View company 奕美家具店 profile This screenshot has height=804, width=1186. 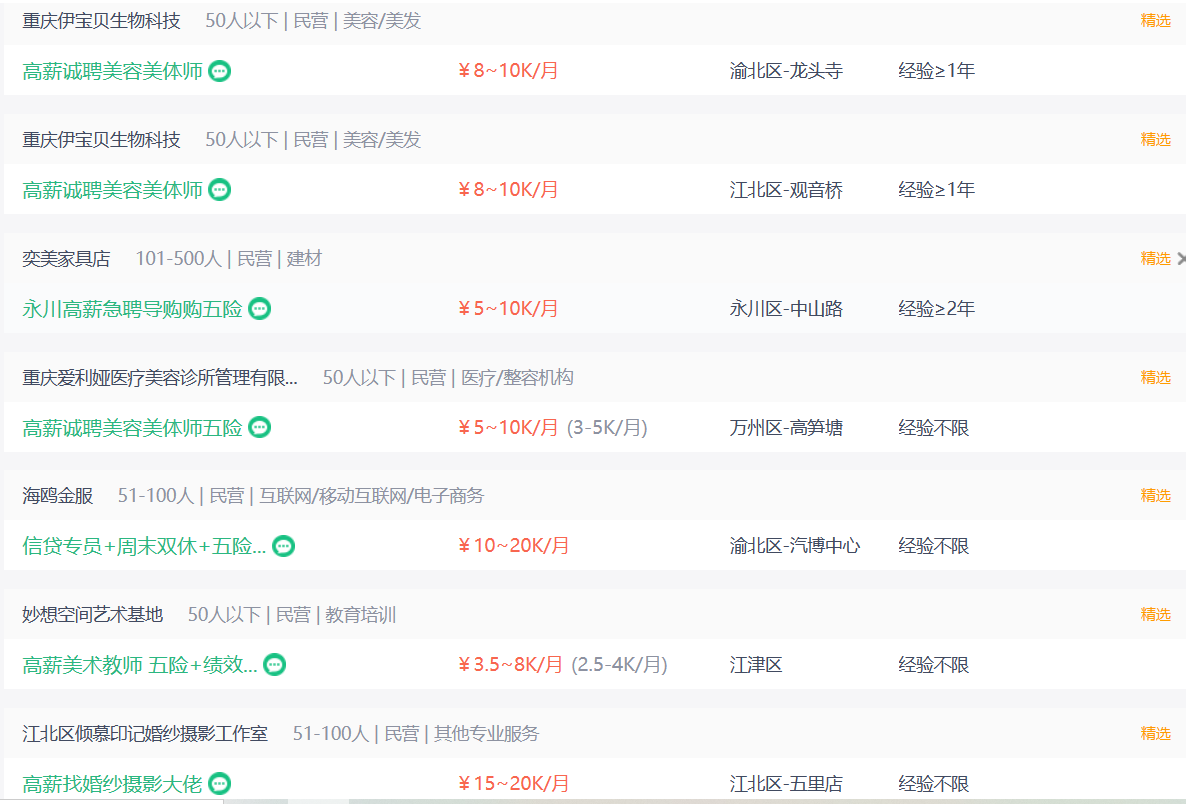[66, 259]
